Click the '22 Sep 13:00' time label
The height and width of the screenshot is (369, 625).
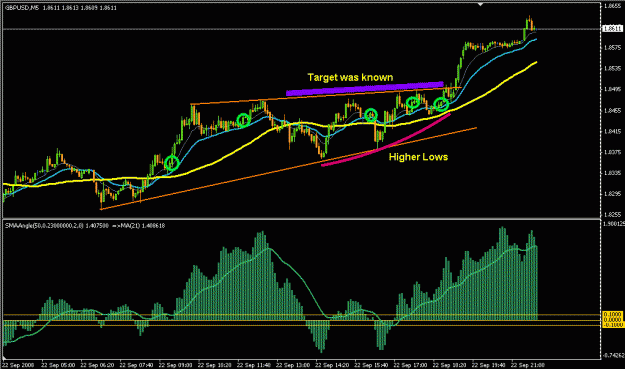[x=293, y=365]
